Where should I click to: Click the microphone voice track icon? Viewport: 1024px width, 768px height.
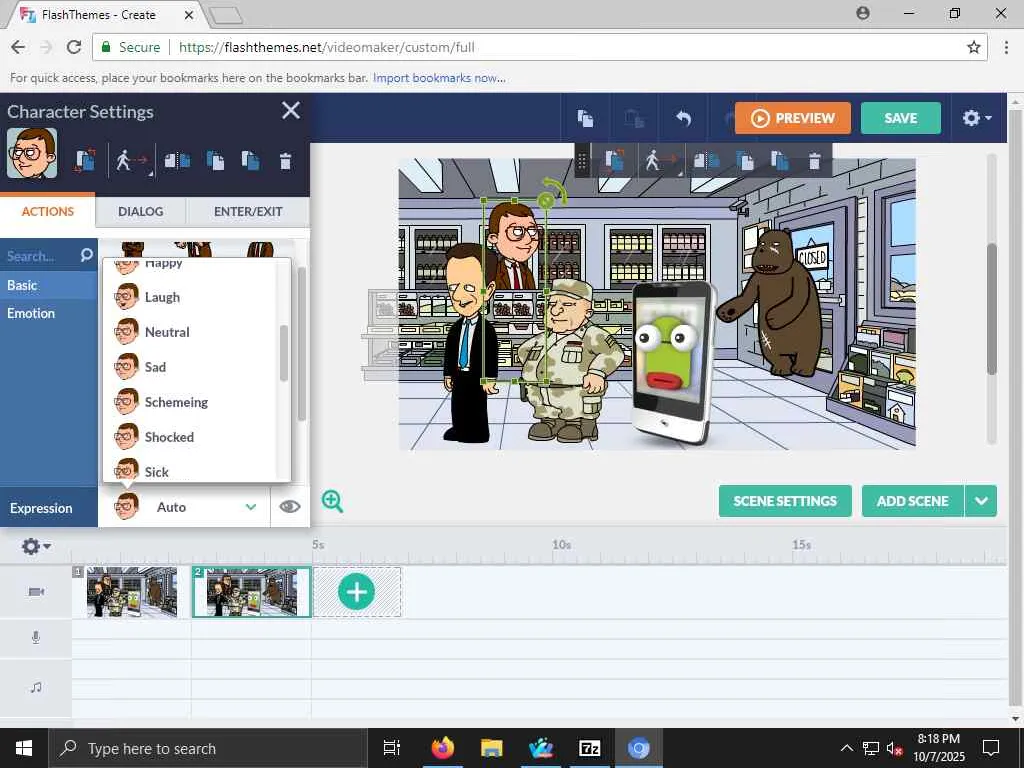pos(36,638)
